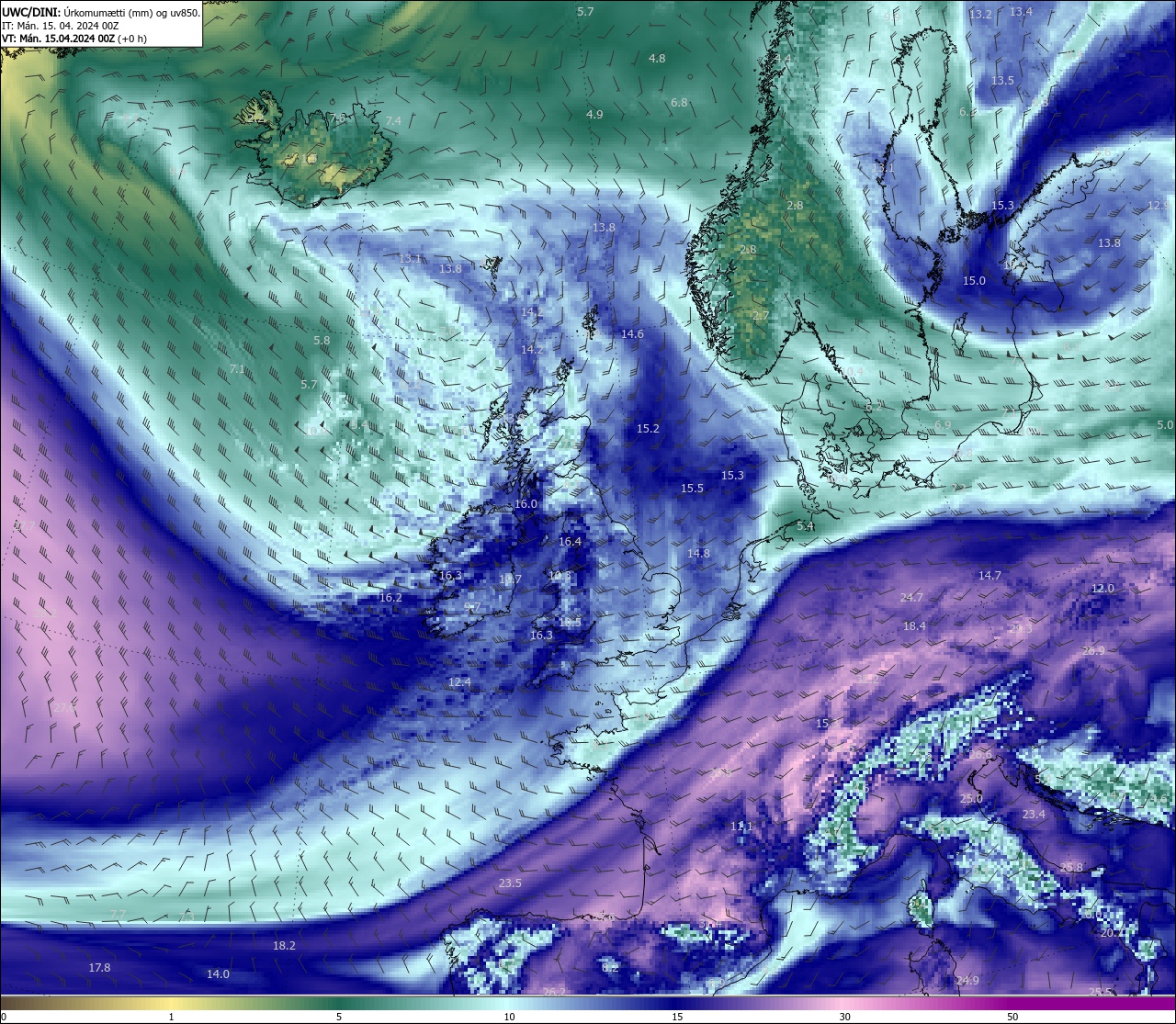Click the map value '13.2'
The width and height of the screenshot is (1176, 1024).
pos(980,15)
